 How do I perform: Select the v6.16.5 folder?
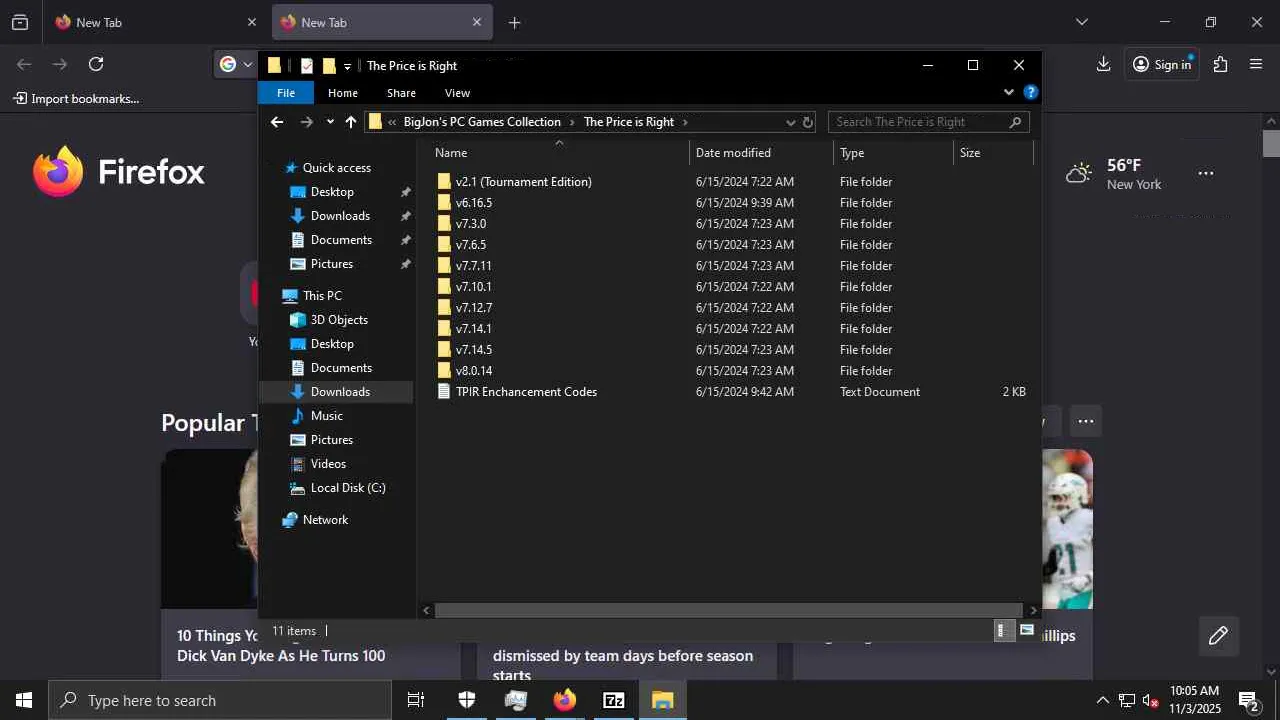(473, 203)
